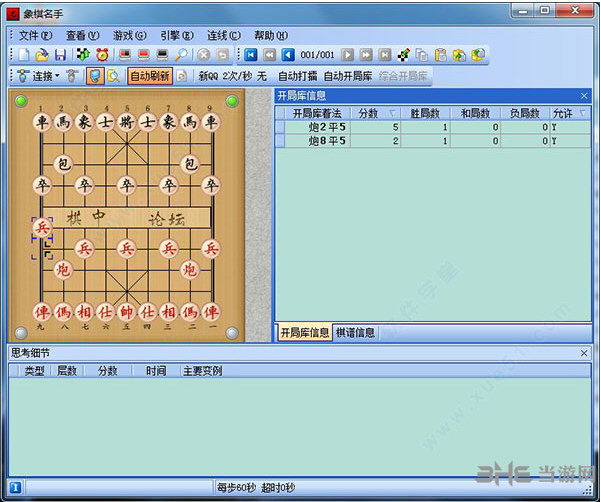
Task: Click the 2次/秒 refresh rate
Action: pyautogui.click(x=237, y=76)
